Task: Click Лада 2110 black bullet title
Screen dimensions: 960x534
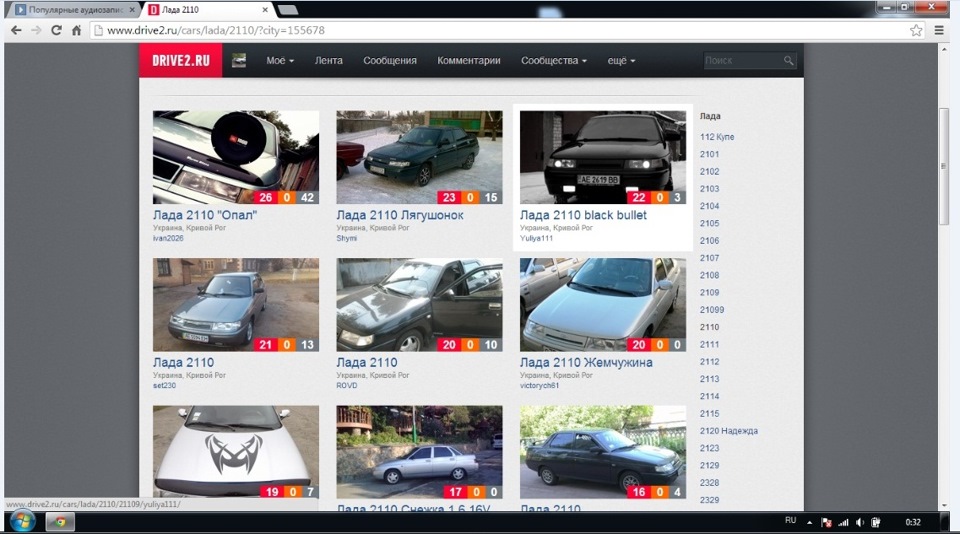Action: click(583, 215)
